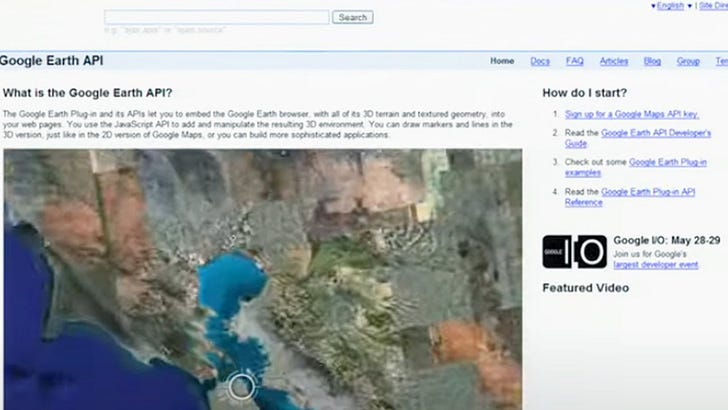Open the Group tab
The image size is (728, 410).
click(x=688, y=61)
